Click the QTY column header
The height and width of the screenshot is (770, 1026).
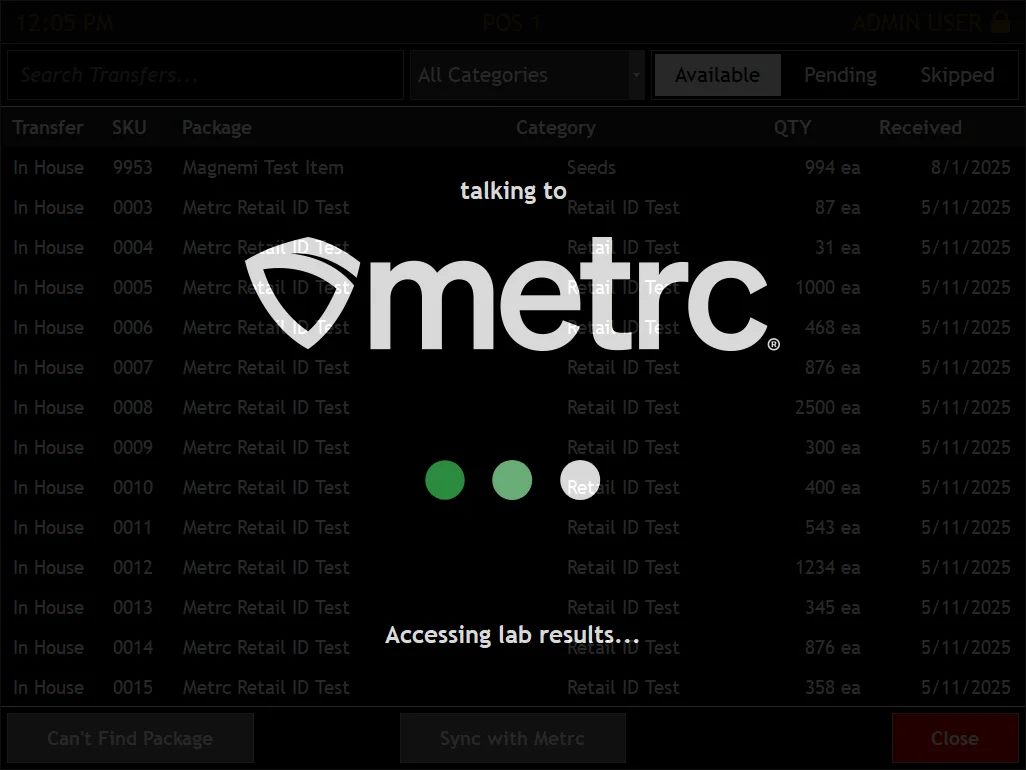[x=792, y=128]
